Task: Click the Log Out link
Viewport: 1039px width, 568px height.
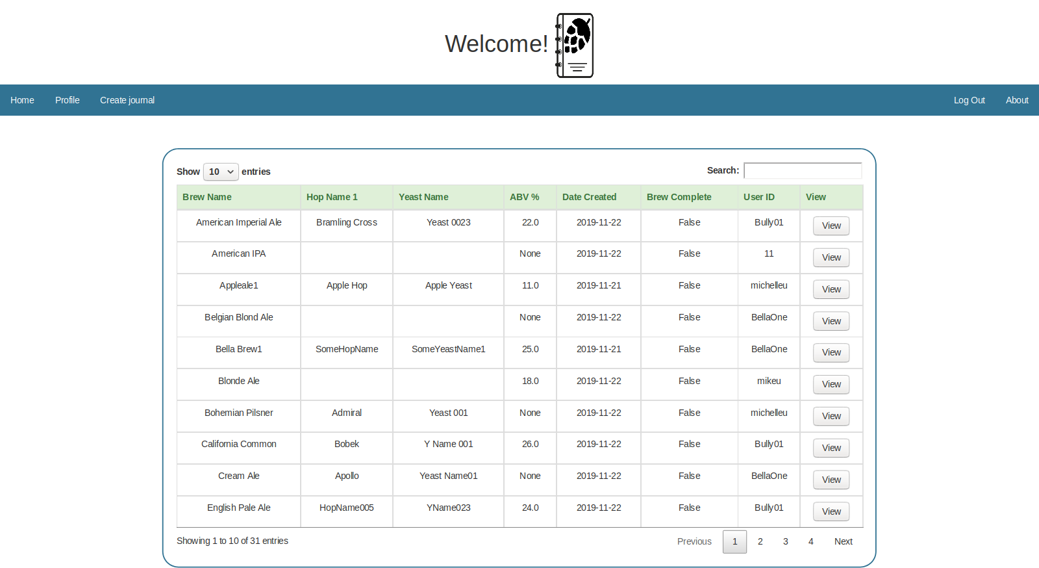Action: (968, 100)
